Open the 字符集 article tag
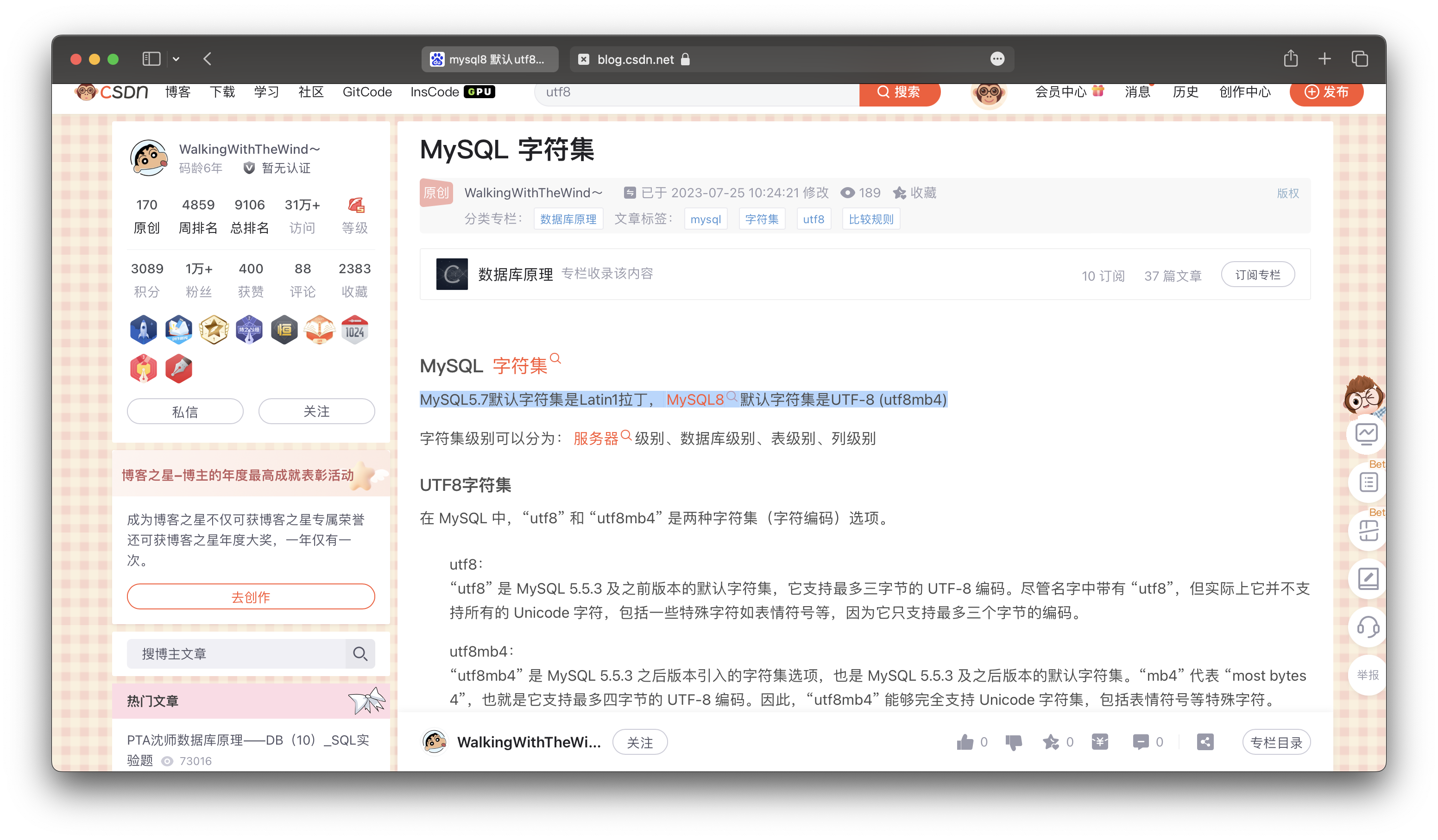This screenshot has height=840, width=1438. 762,219
